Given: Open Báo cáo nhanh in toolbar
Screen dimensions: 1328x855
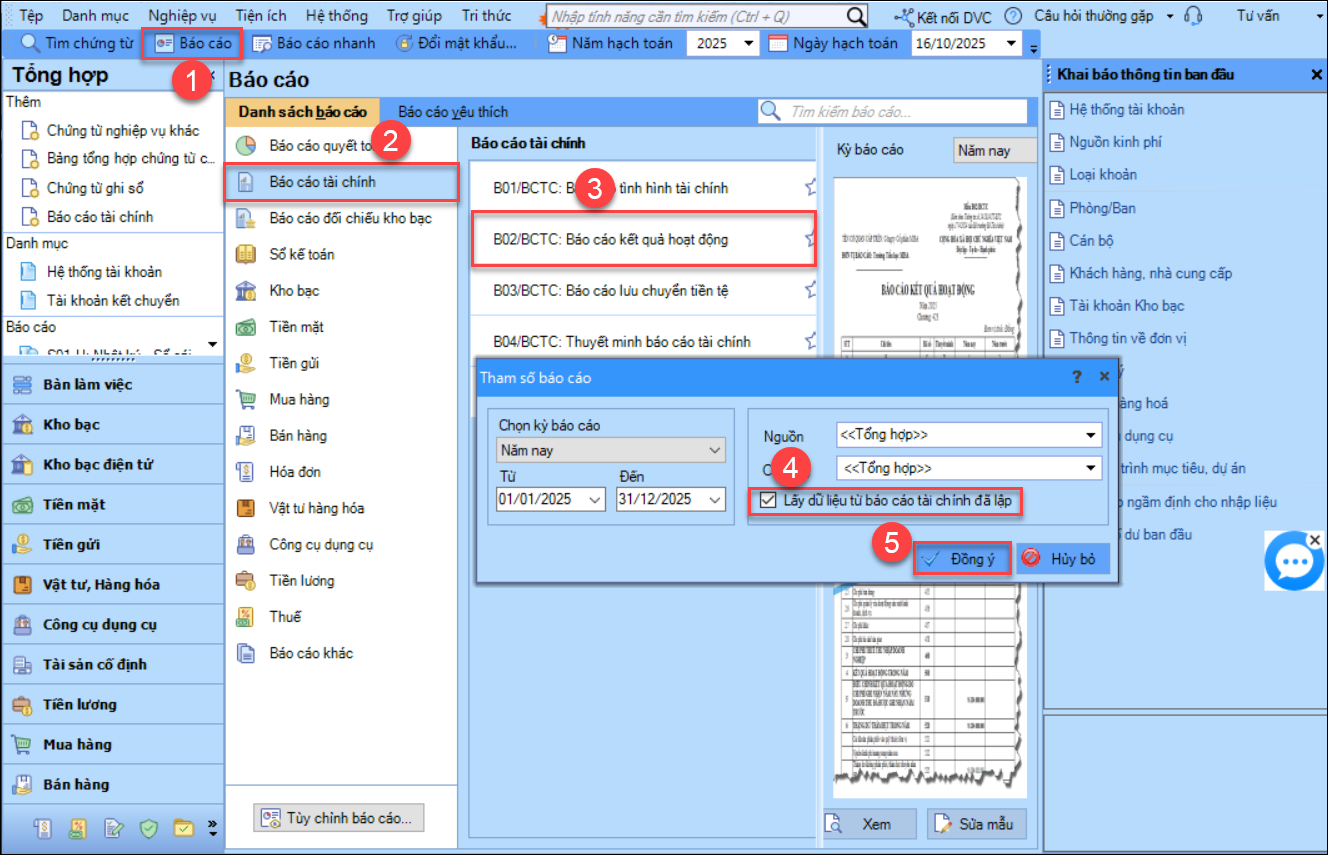Looking at the screenshot, I should tap(313, 43).
